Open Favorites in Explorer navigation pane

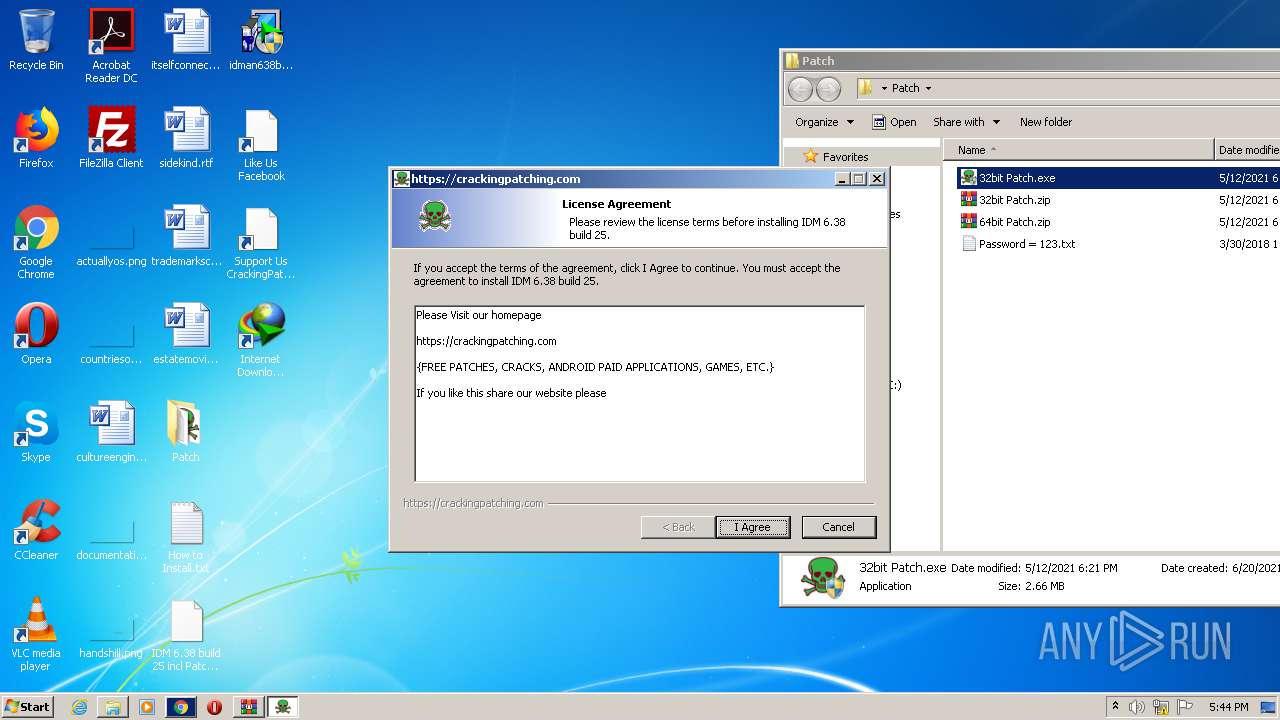tap(845, 157)
